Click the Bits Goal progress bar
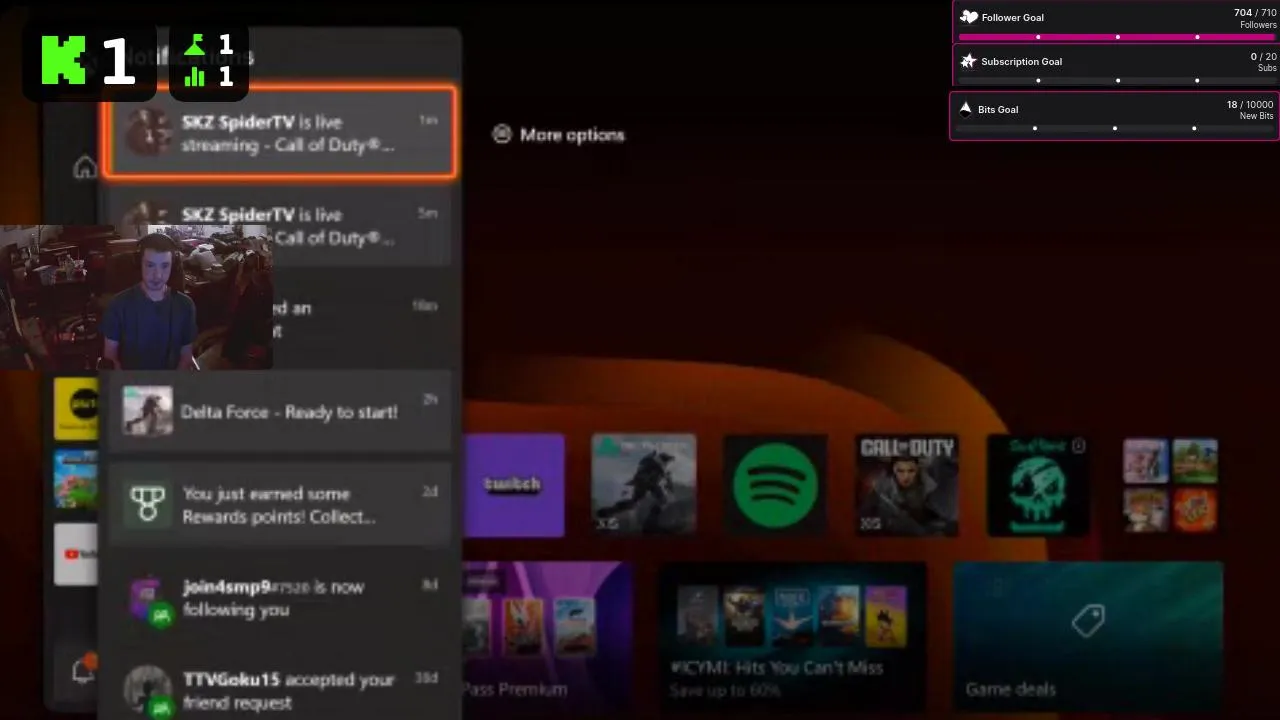 [1115, 128]
